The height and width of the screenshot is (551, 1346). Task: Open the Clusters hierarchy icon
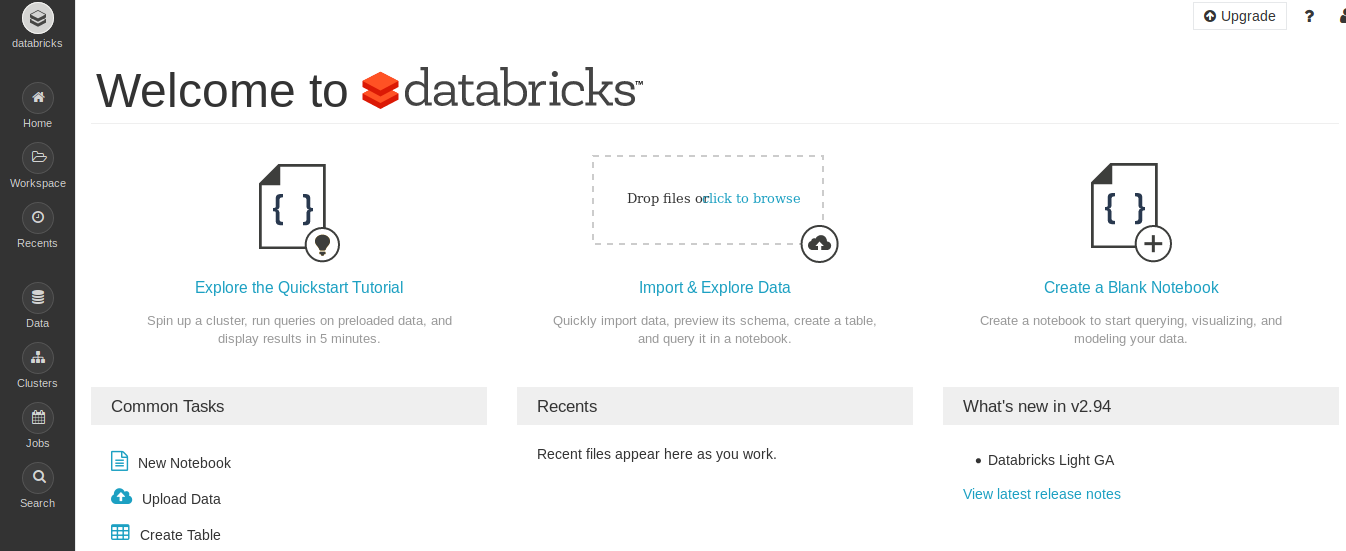(38, 358)
